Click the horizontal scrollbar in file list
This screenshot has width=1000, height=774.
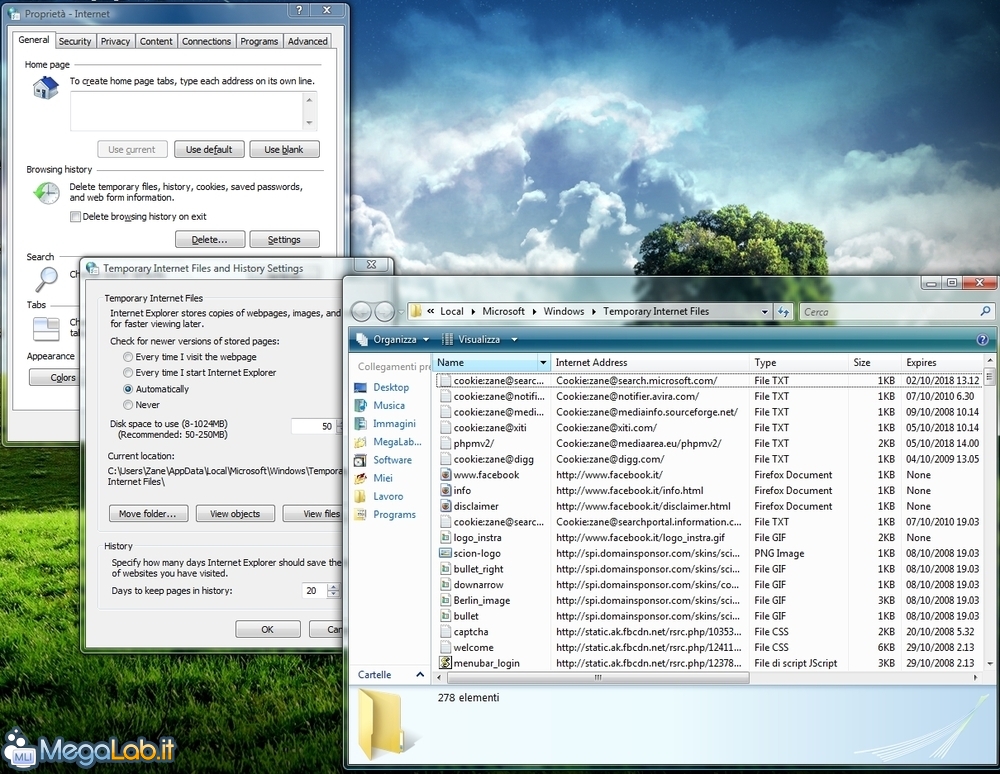pyautogui.click(x=598, y=678)
